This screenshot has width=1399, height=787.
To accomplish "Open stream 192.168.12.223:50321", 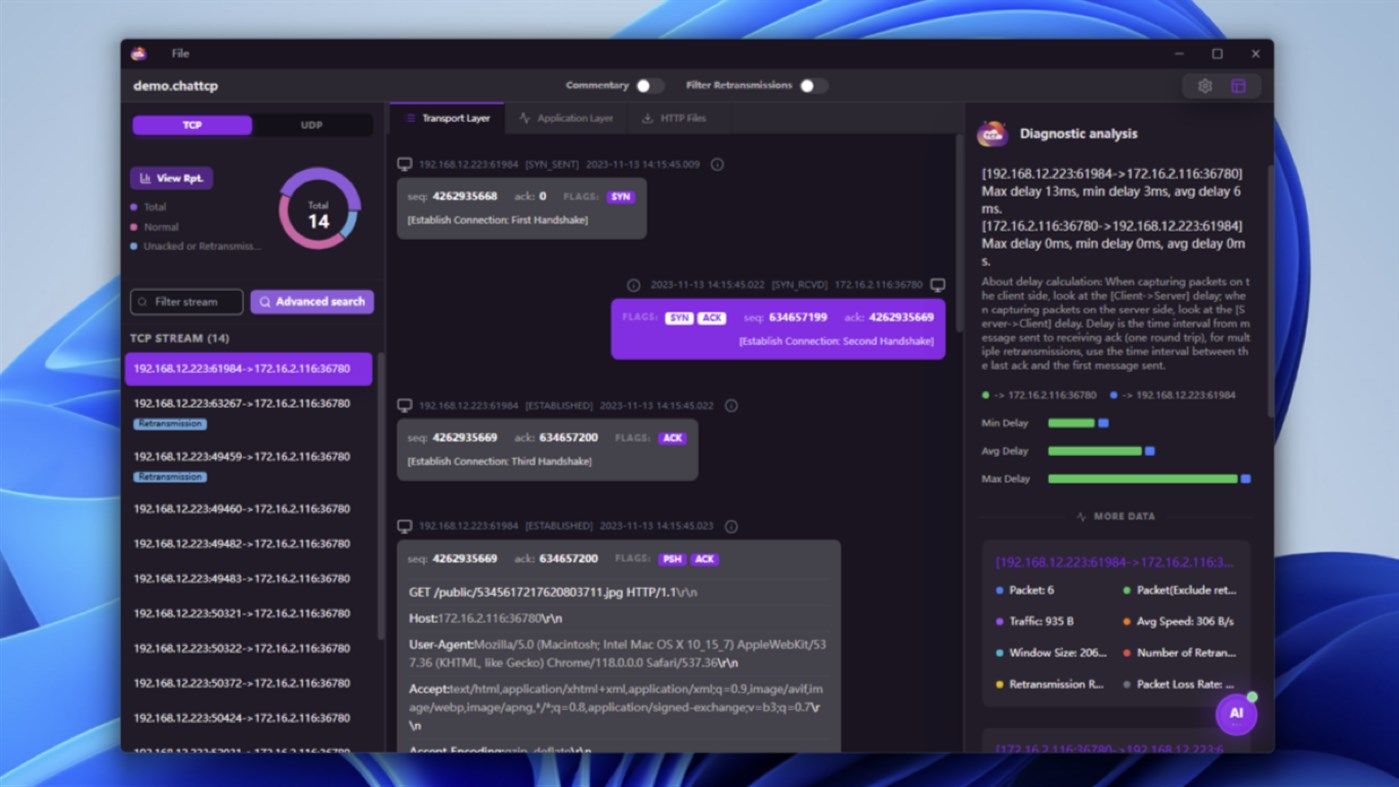I will point(248,614).
